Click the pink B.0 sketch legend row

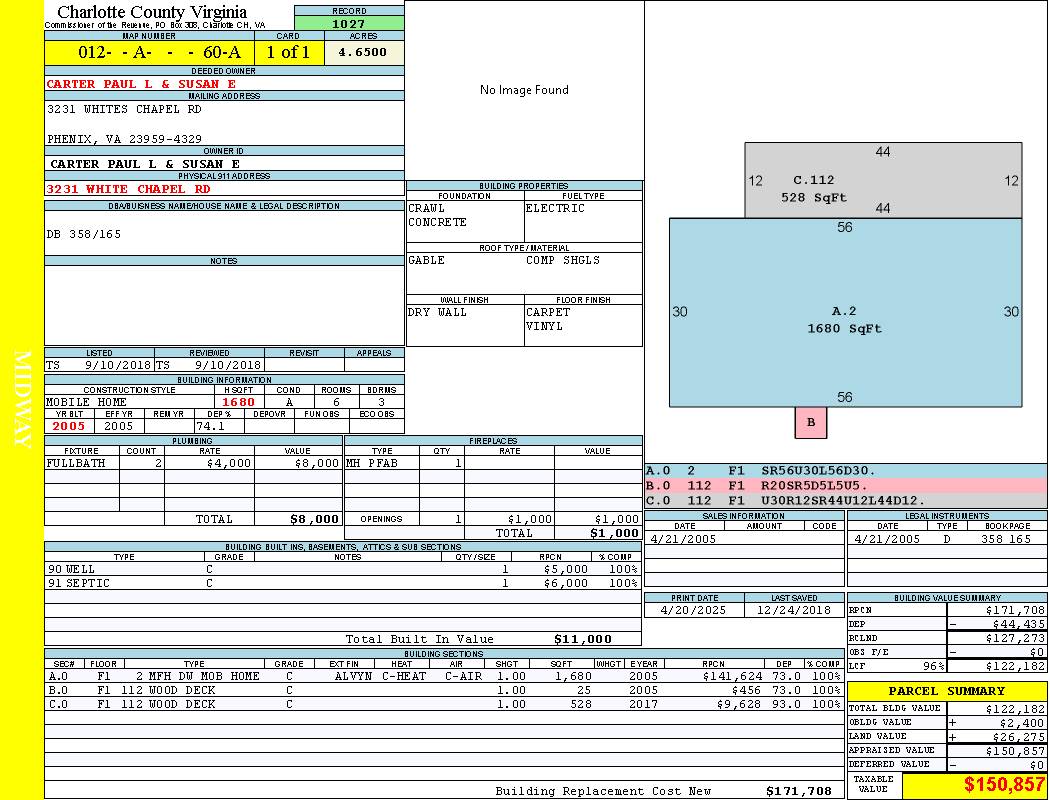click(846, 485)
